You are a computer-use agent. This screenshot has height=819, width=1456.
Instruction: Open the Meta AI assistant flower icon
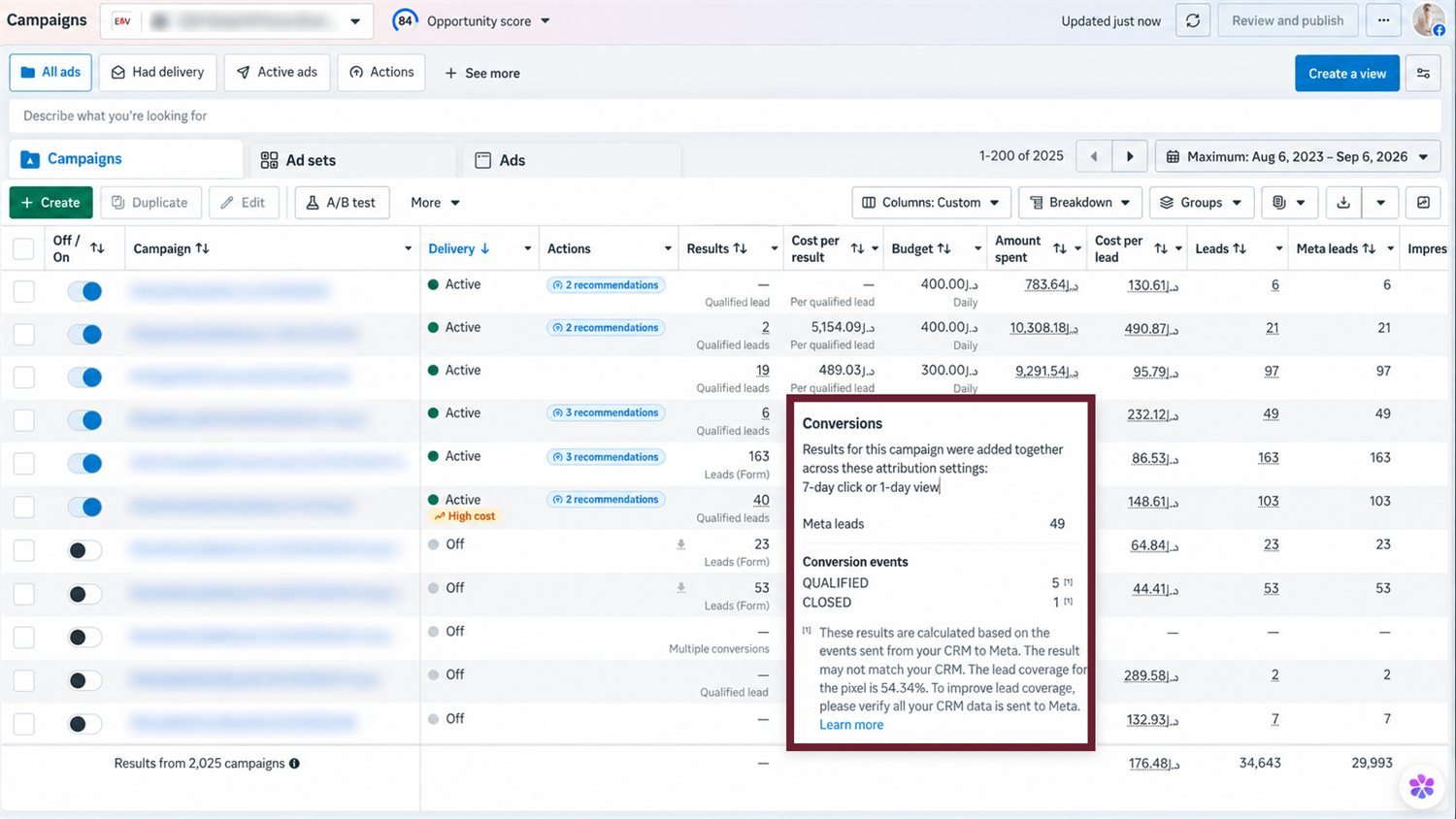[x=1422, y=786]
